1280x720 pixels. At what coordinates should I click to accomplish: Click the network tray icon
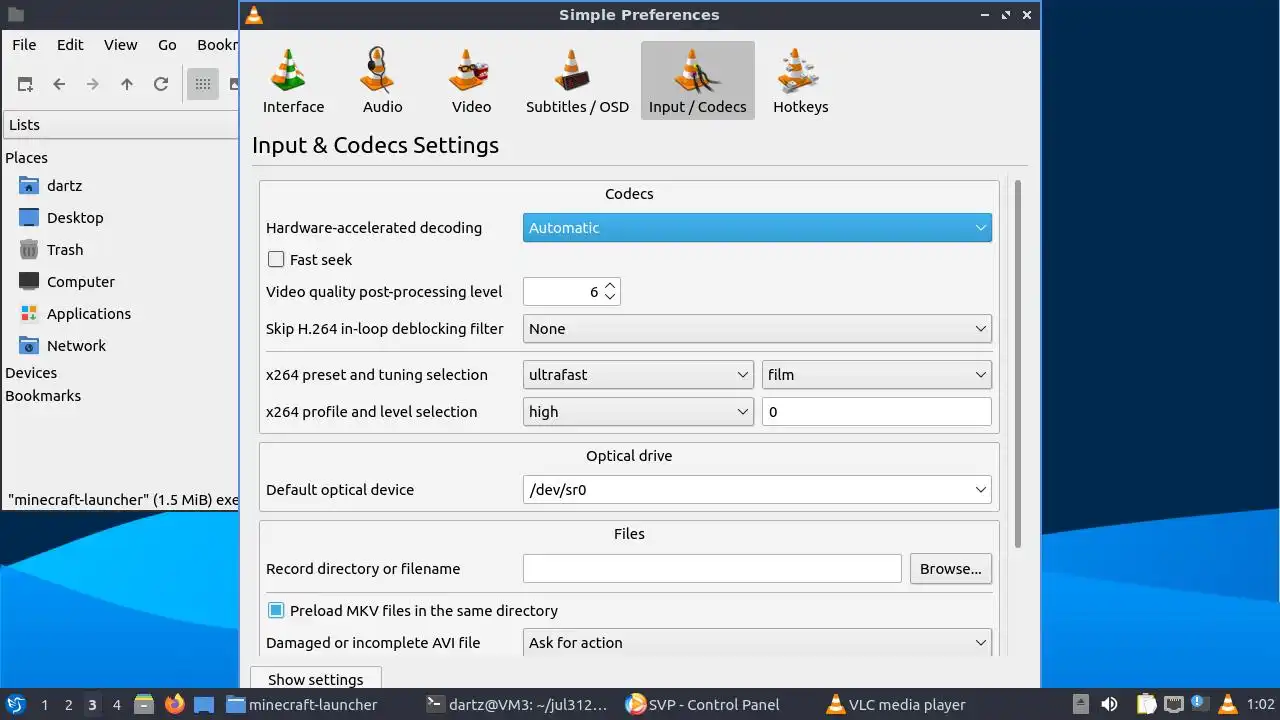1174,704
